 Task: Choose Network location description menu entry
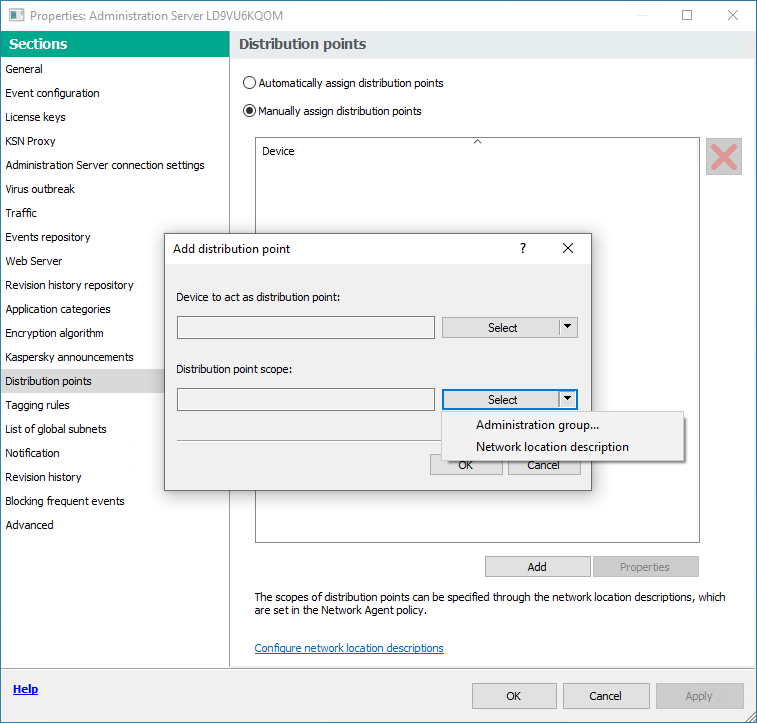pos(552,447)
